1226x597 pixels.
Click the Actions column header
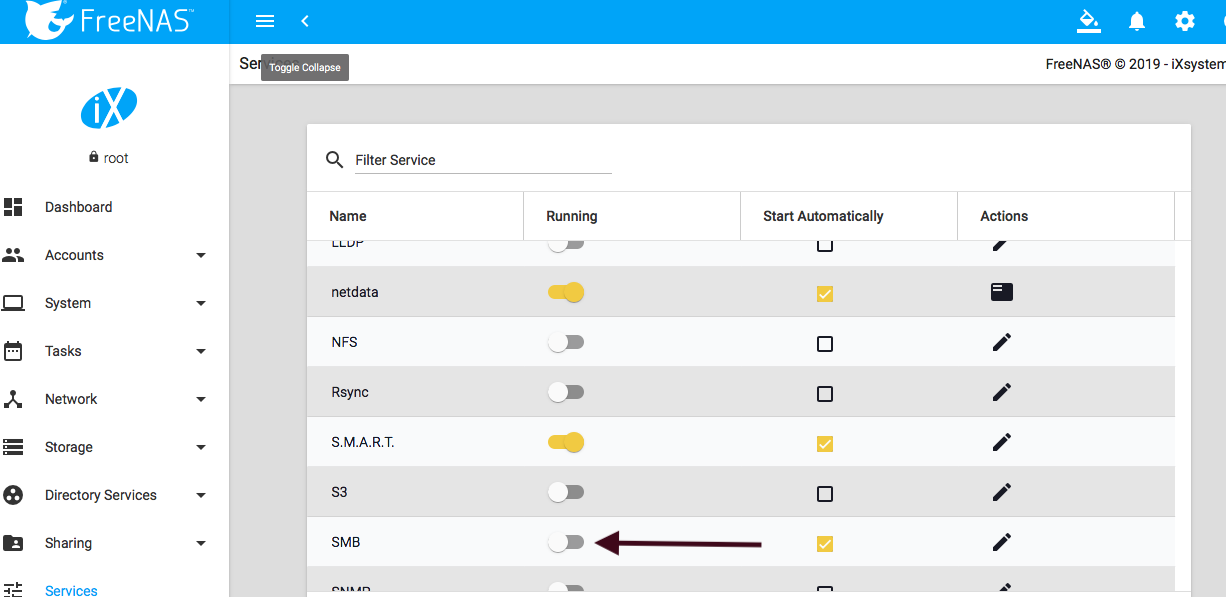pyautogui.click(x=1004, y=216)
